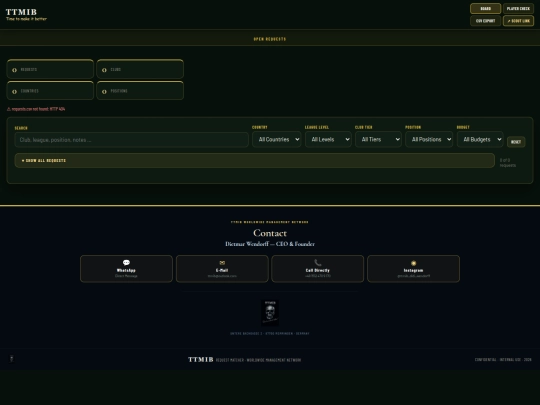Click the E-Mail envelope icon
Screen dimensions: 540x405
[222, 263]
